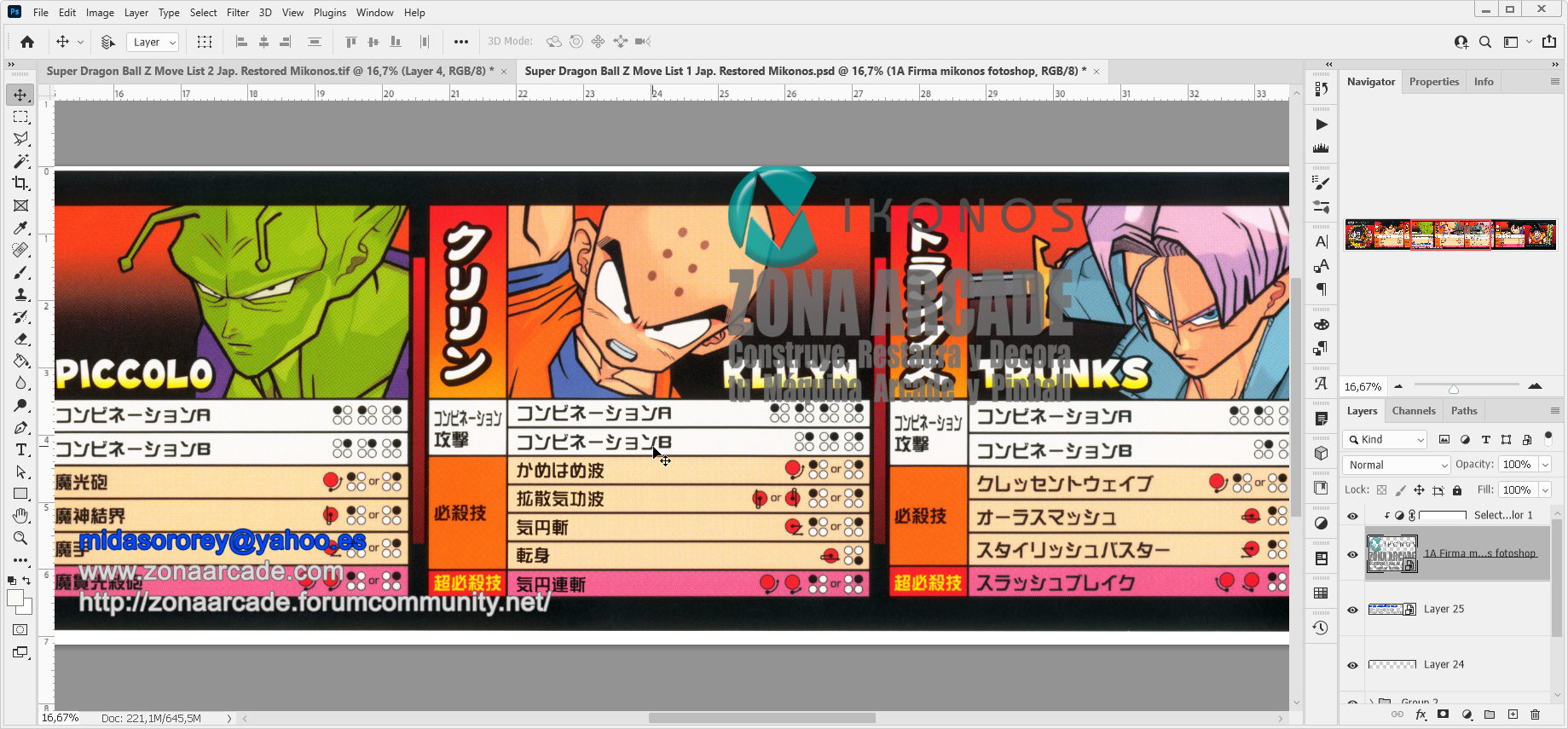Change screen mode in toolbar
Viewport: 1568px width, 729px height.
(x=20, y=652)
